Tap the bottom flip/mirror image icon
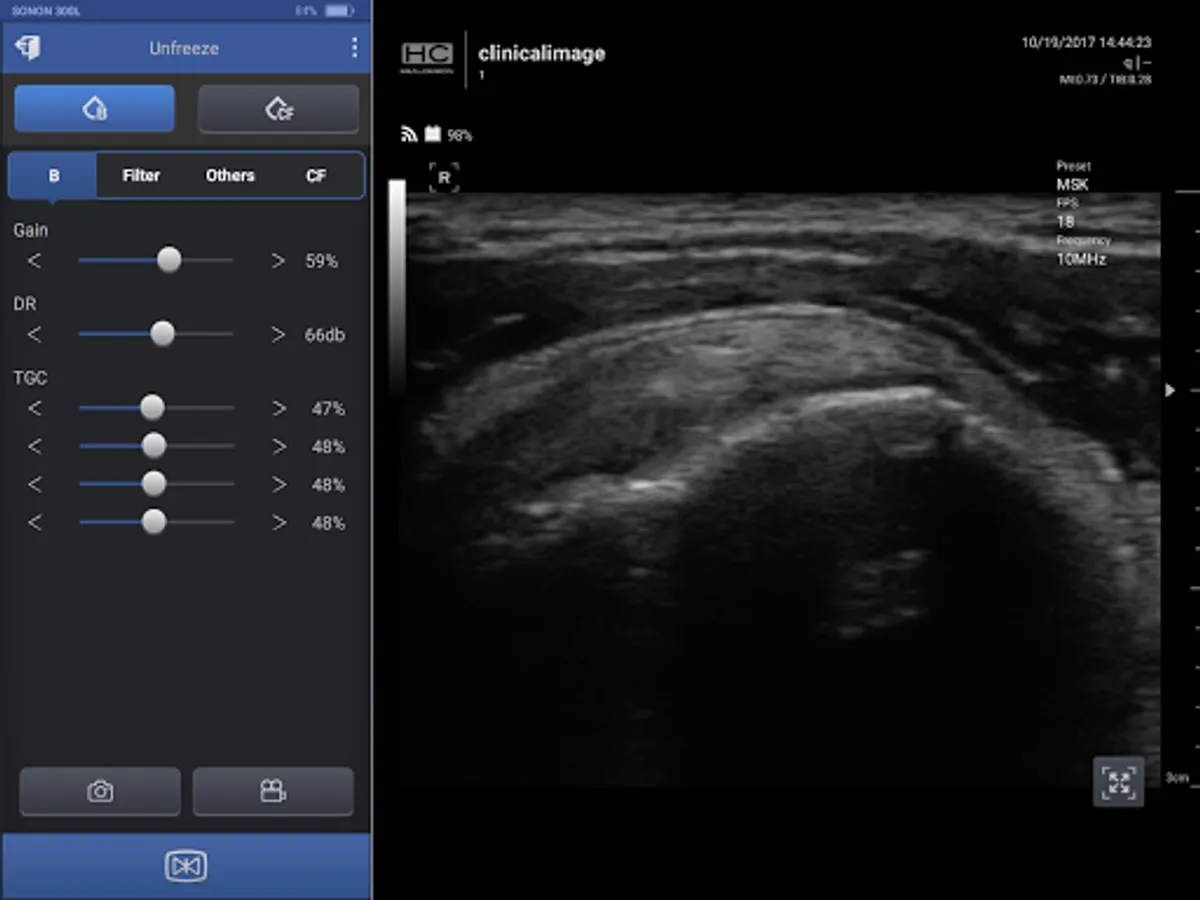Viewport: 1200px width, 900px height. (186, 866)
